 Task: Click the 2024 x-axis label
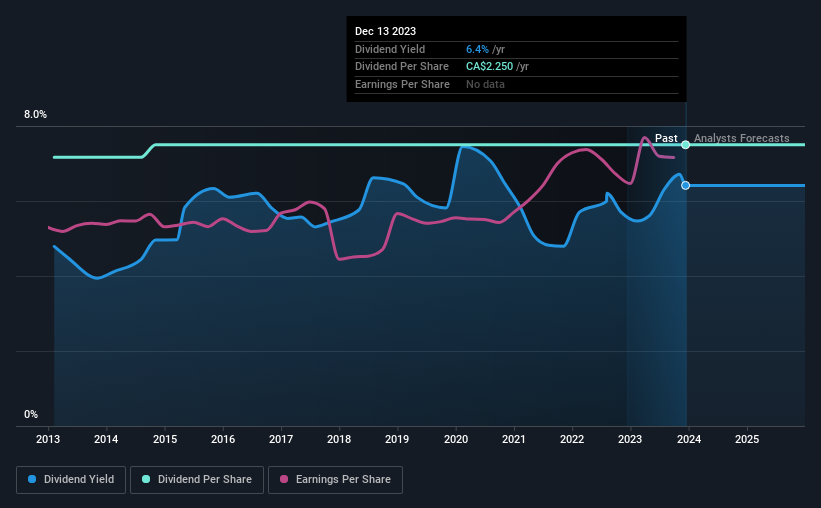pyautogui.click(x=689, y=439)
